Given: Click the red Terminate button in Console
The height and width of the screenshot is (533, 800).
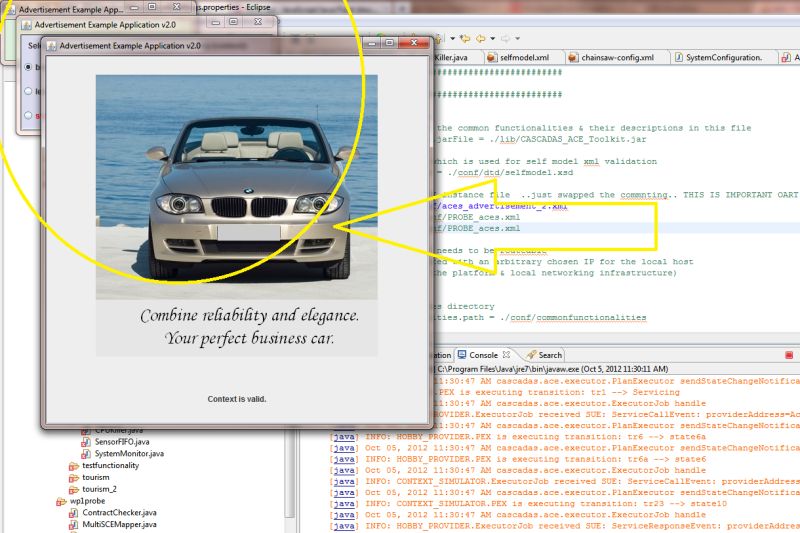Looking at the screenshot, I should [x=789, y=355].
